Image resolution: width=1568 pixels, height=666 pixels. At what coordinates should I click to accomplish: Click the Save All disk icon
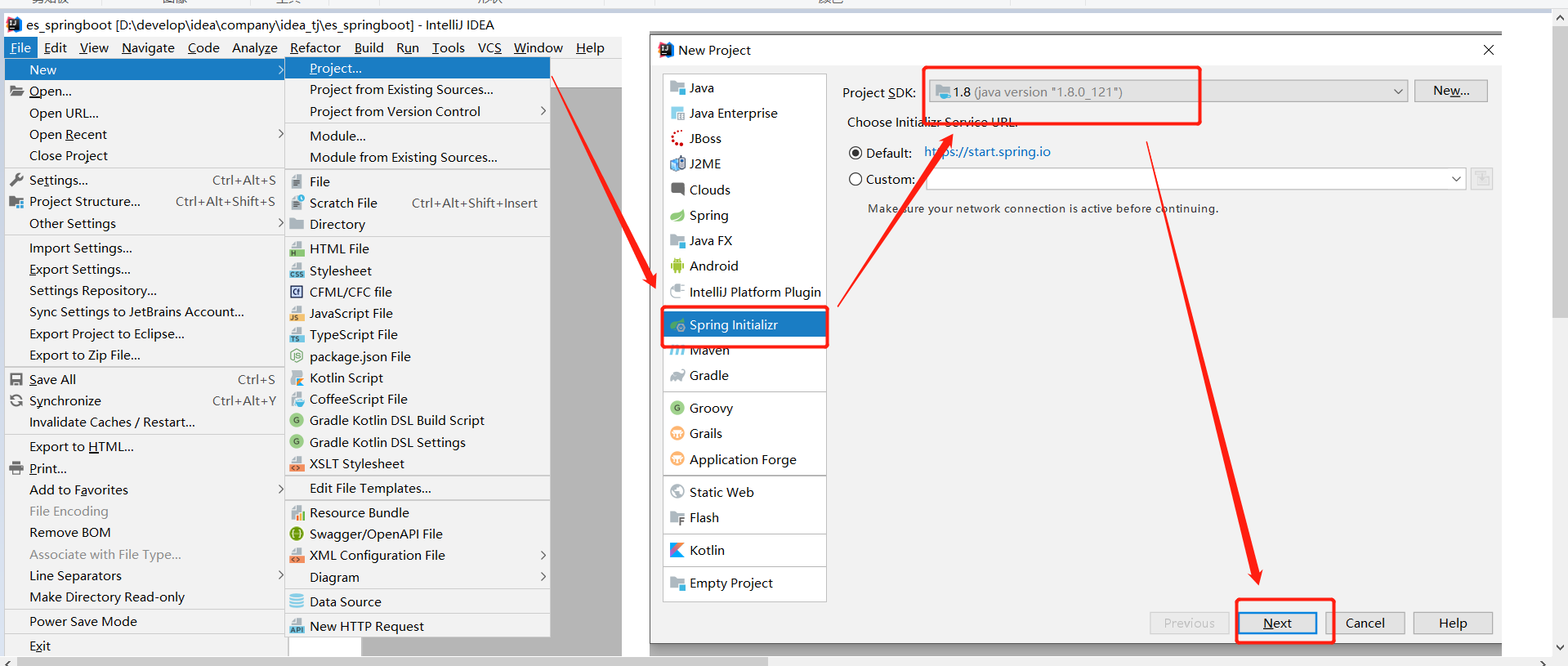pos(16,379)
